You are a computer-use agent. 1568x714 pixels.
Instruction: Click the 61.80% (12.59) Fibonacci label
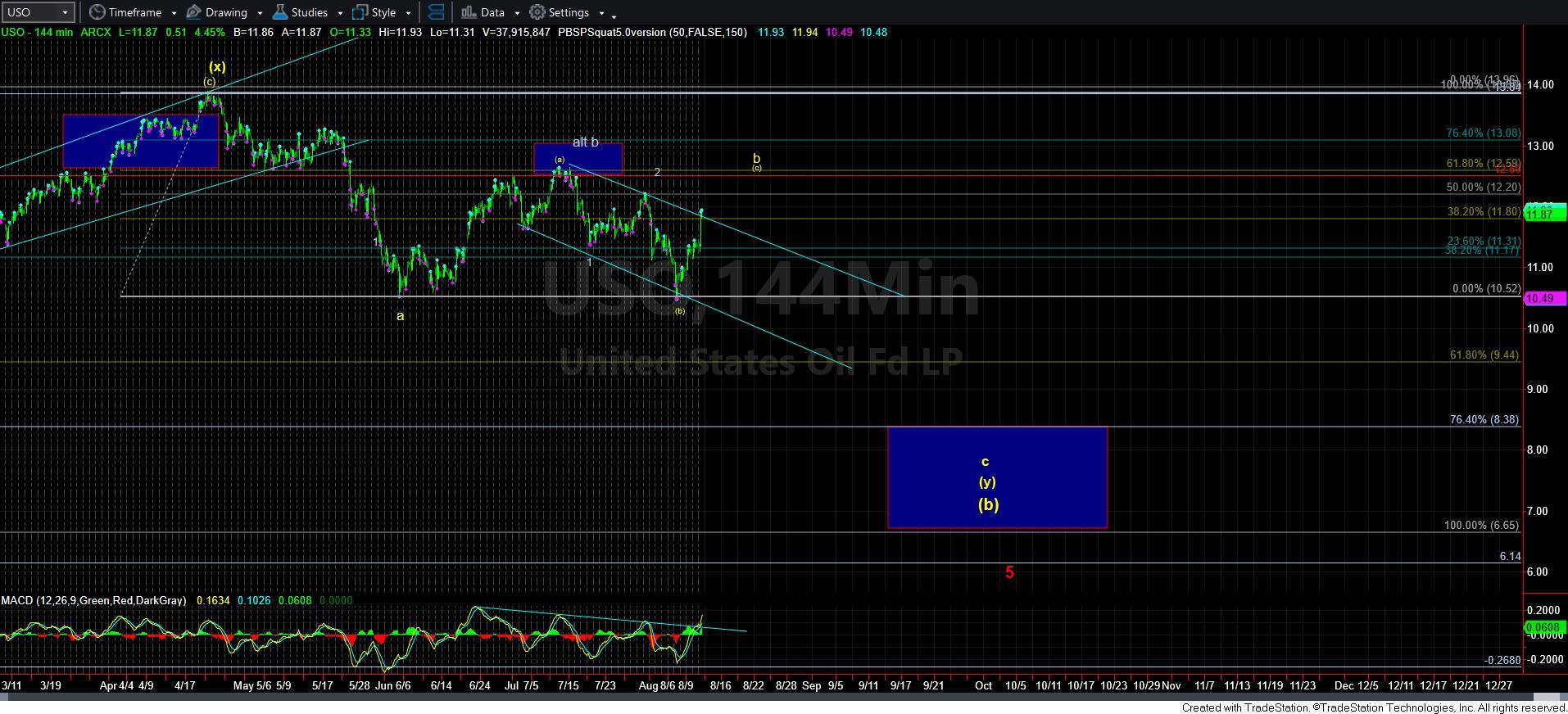(1483, 163)
